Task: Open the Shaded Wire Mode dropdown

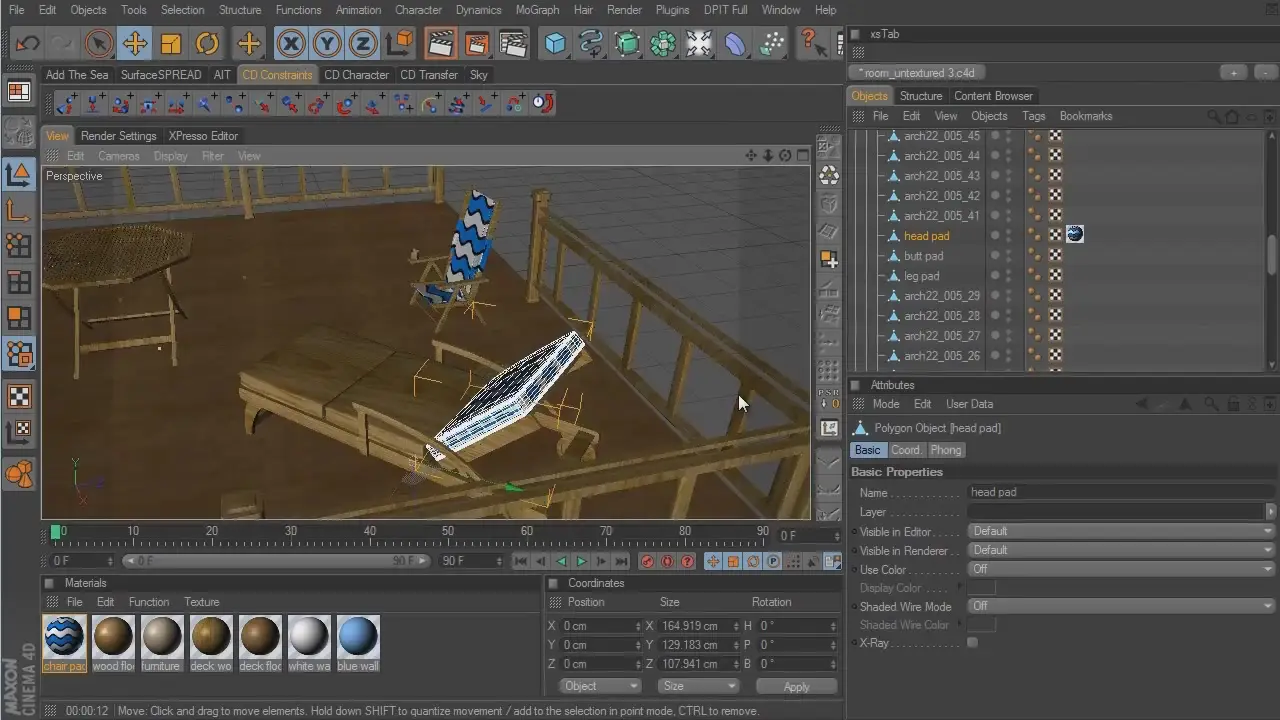Action: 1120,606
